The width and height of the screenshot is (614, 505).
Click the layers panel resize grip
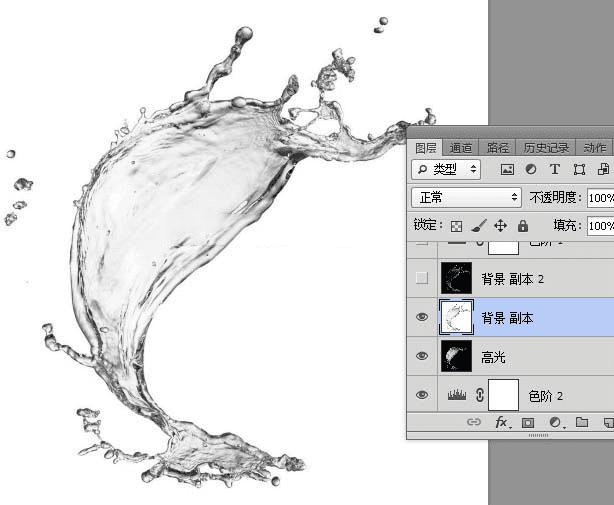coord(538,435)
